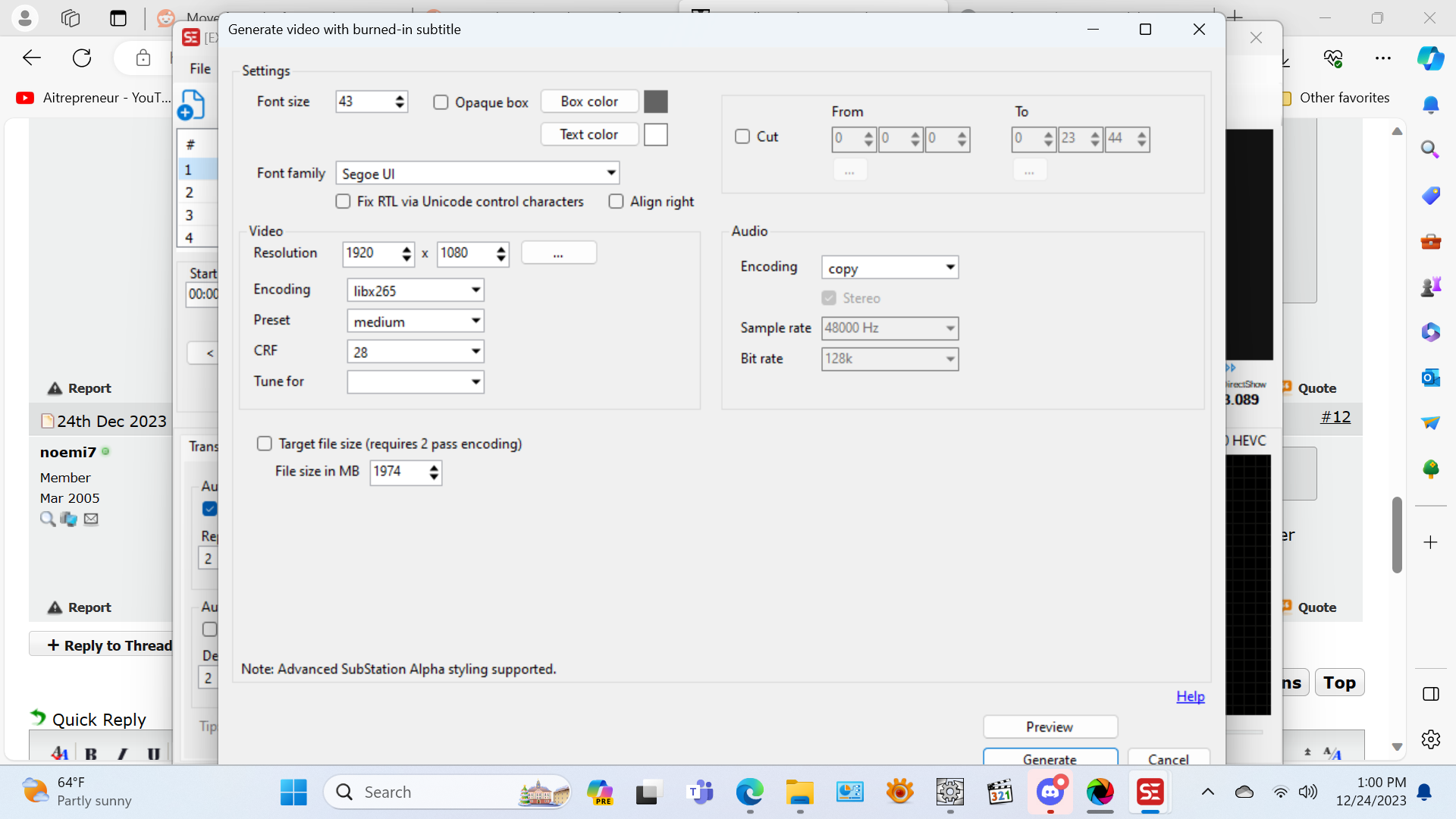Screen dimensions: 1456x819
Task: Launch Media Player Classic taskbar icon
Action: pyautogui.click(x=1000, y=792)
